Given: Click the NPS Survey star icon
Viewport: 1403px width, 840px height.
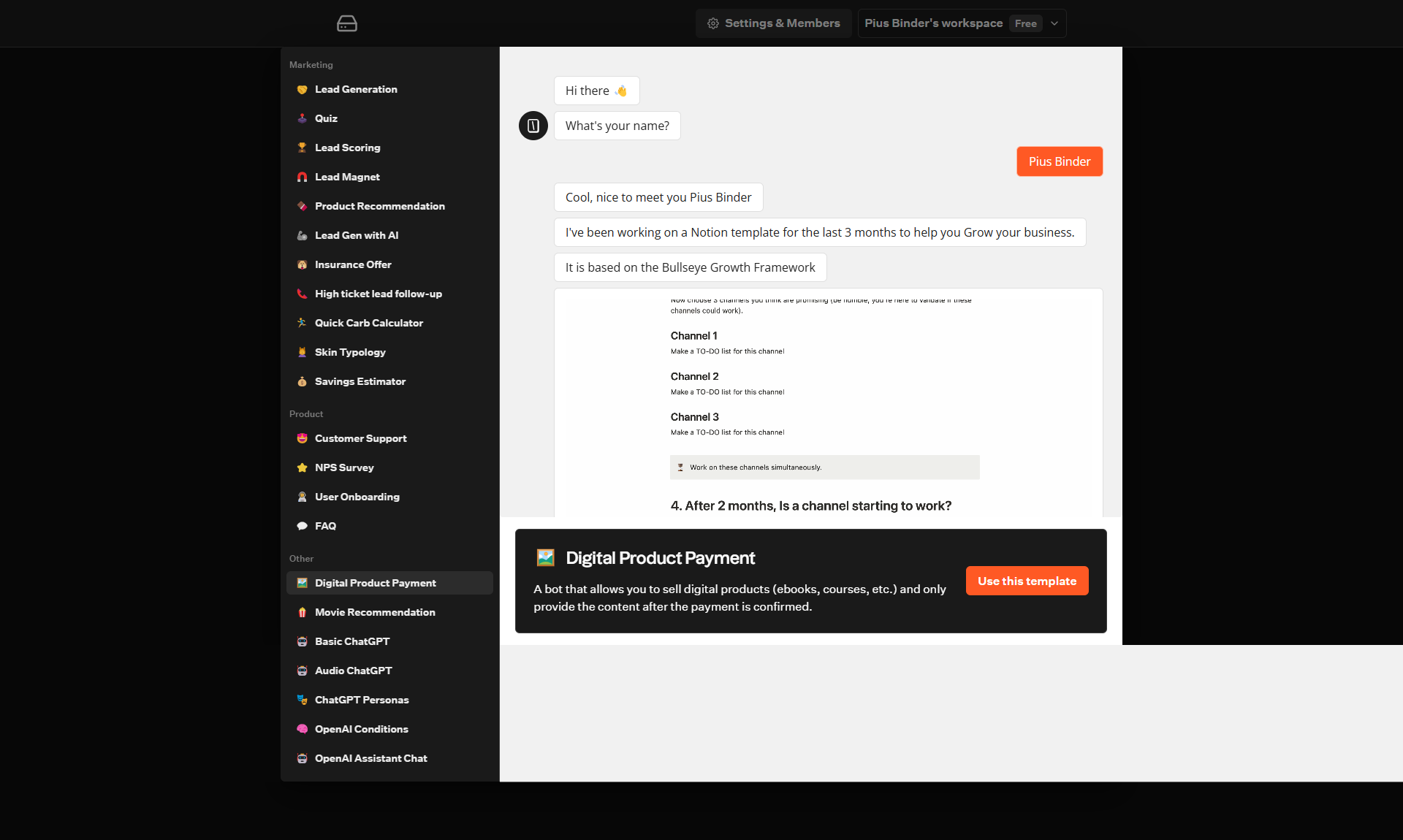Looking at the screenshot, I should 302,467.
